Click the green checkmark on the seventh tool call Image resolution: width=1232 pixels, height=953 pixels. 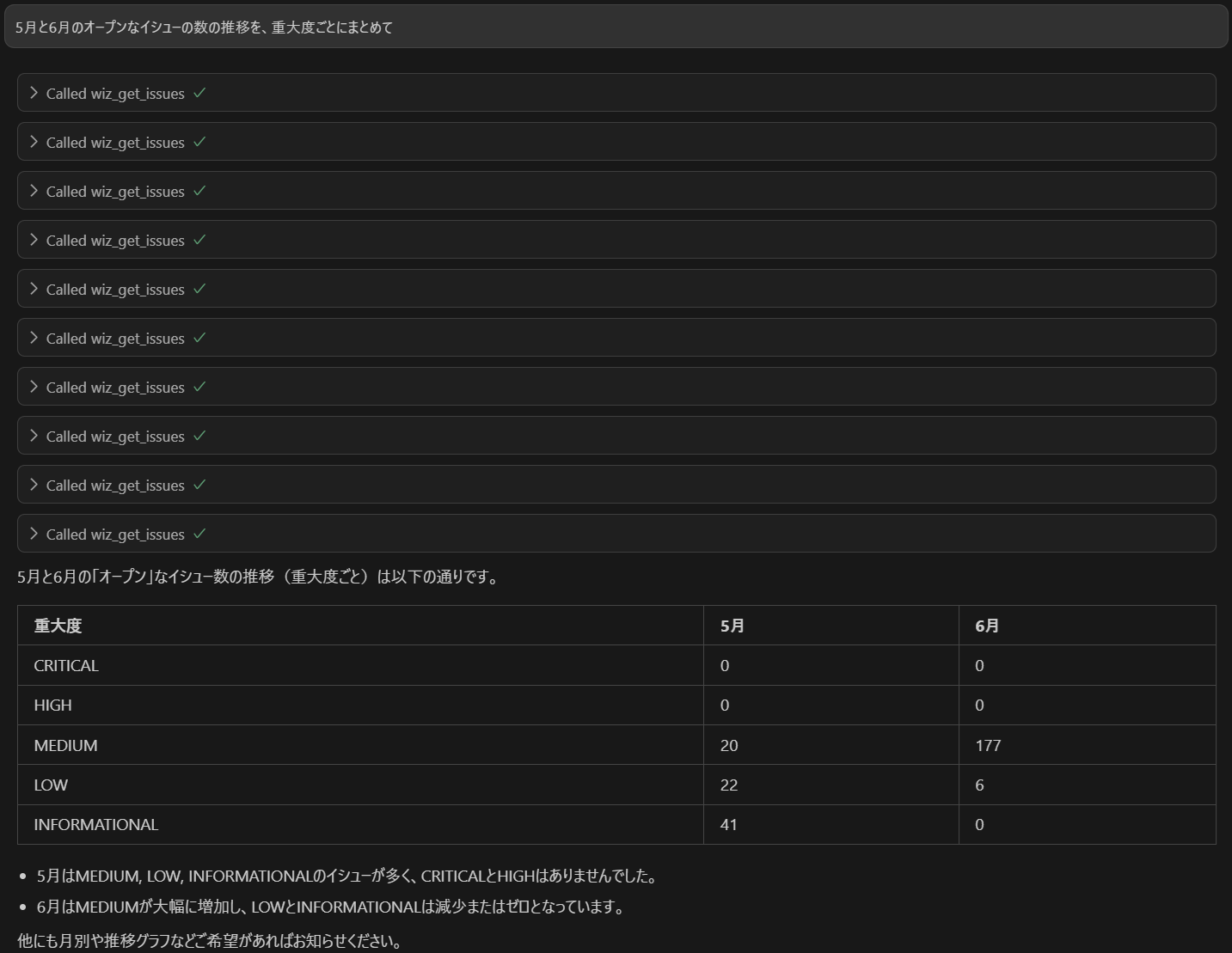199,387
